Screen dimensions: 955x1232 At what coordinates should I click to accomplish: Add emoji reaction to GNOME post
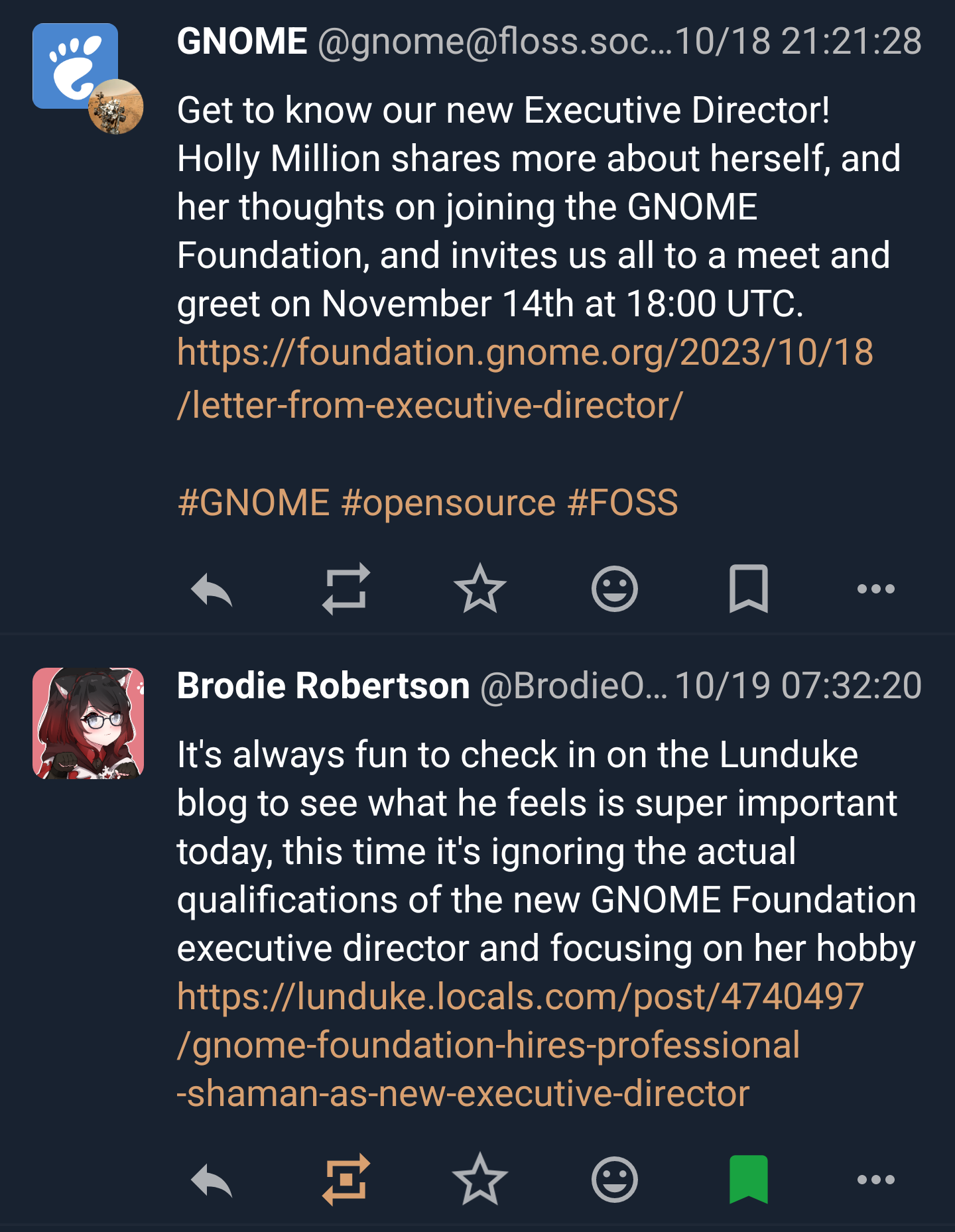pyautogui.click(x=615, y=589)
